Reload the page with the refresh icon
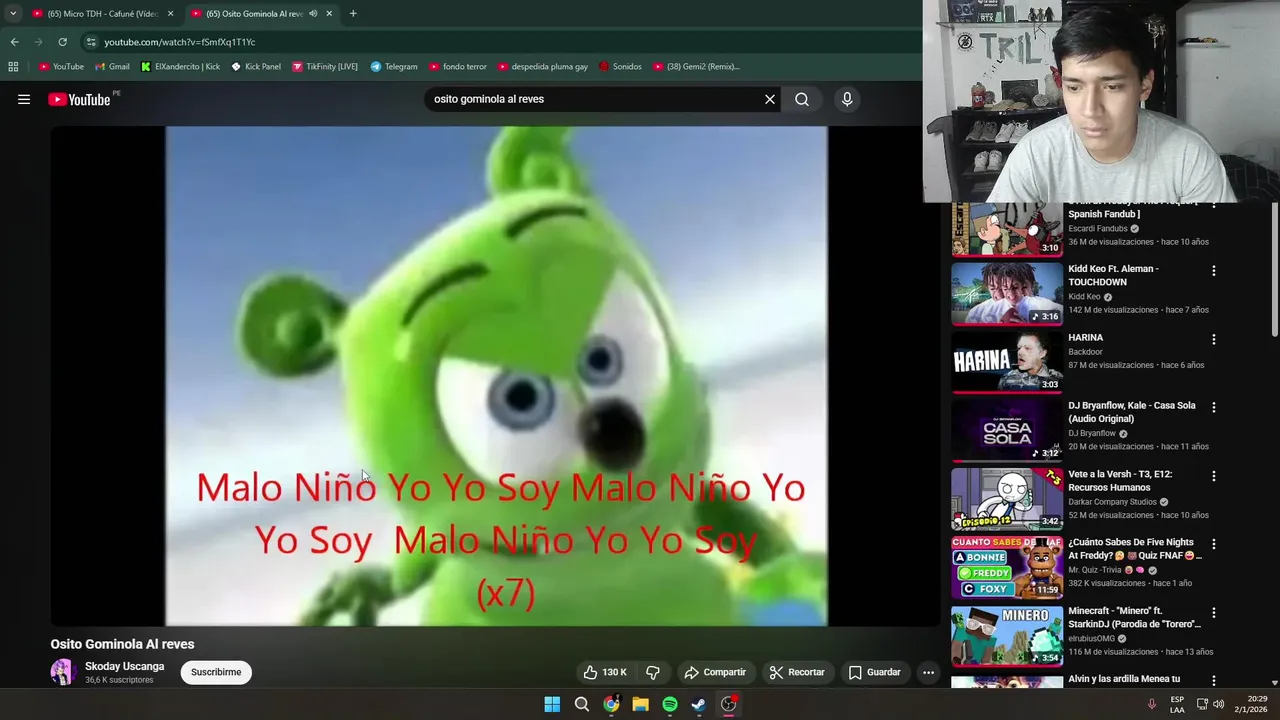Image resolution: width=1280 pixels, height=720 pixels. click(x=62, y=42)
